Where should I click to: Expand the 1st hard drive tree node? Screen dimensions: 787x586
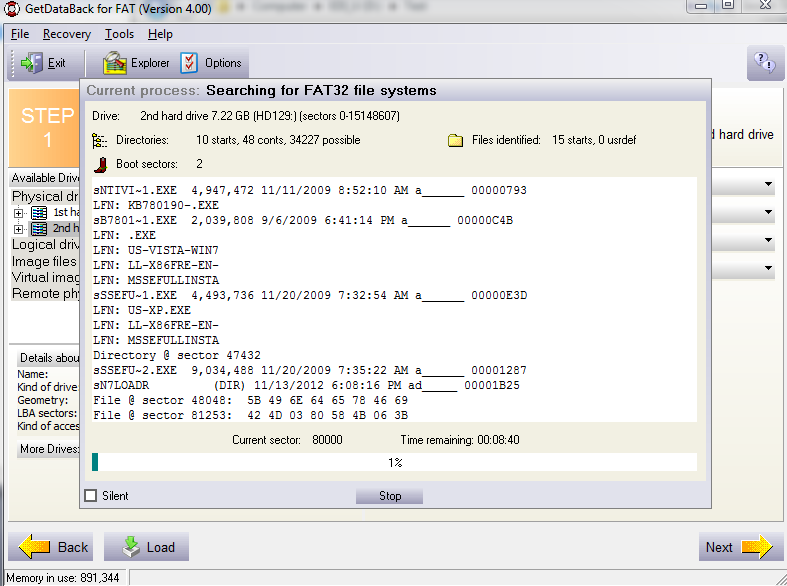pos(19,213)
